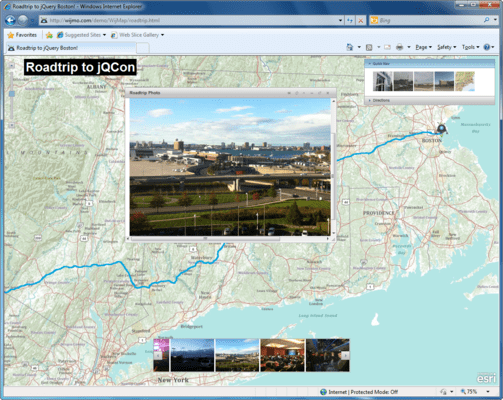Click the Print icon in command bar

pyautogui.click(x=400, y=47)
